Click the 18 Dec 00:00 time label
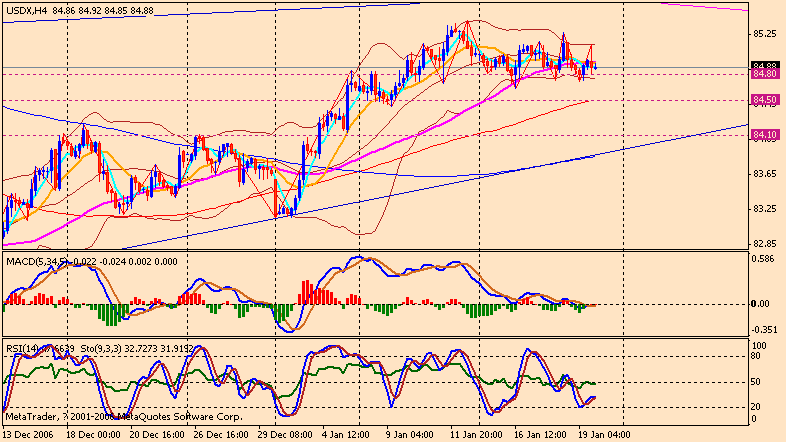This screenshot has width=786, height=442. click(92, 435)
